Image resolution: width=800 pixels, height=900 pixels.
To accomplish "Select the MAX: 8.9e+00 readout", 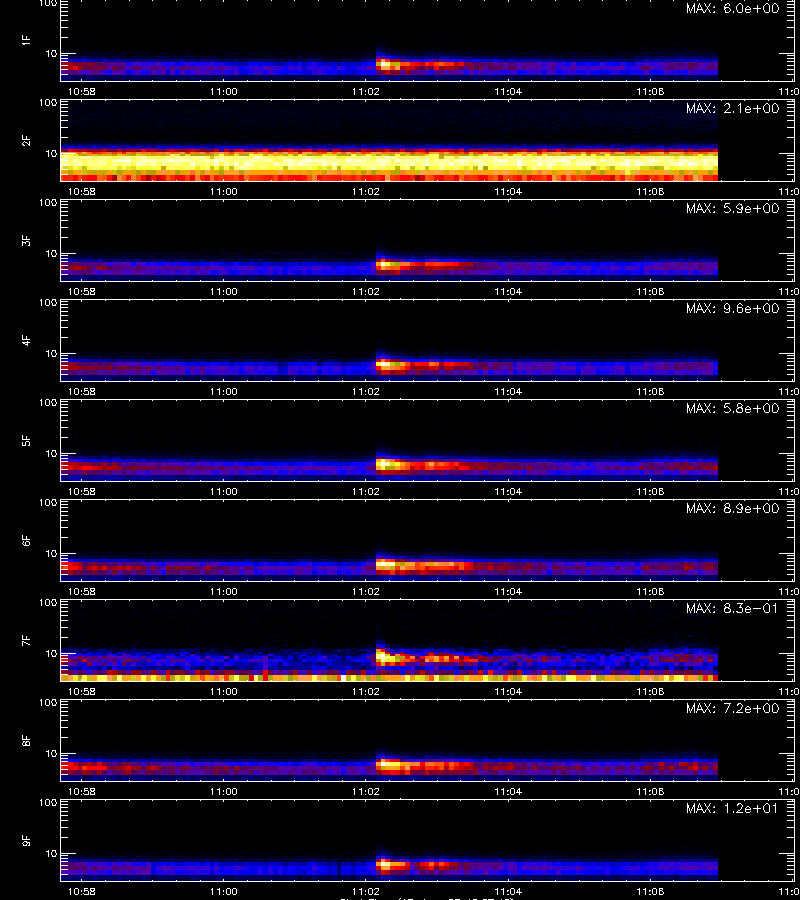I will point(733,509).
